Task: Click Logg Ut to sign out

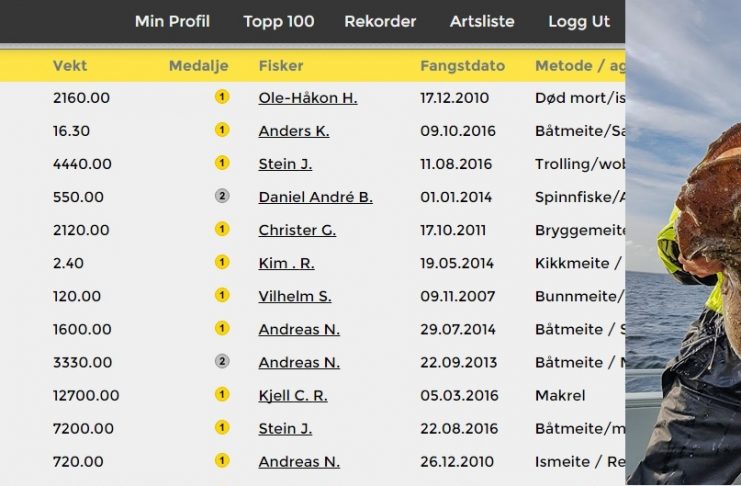Action: pyautogui.click(x=579, y=21)
